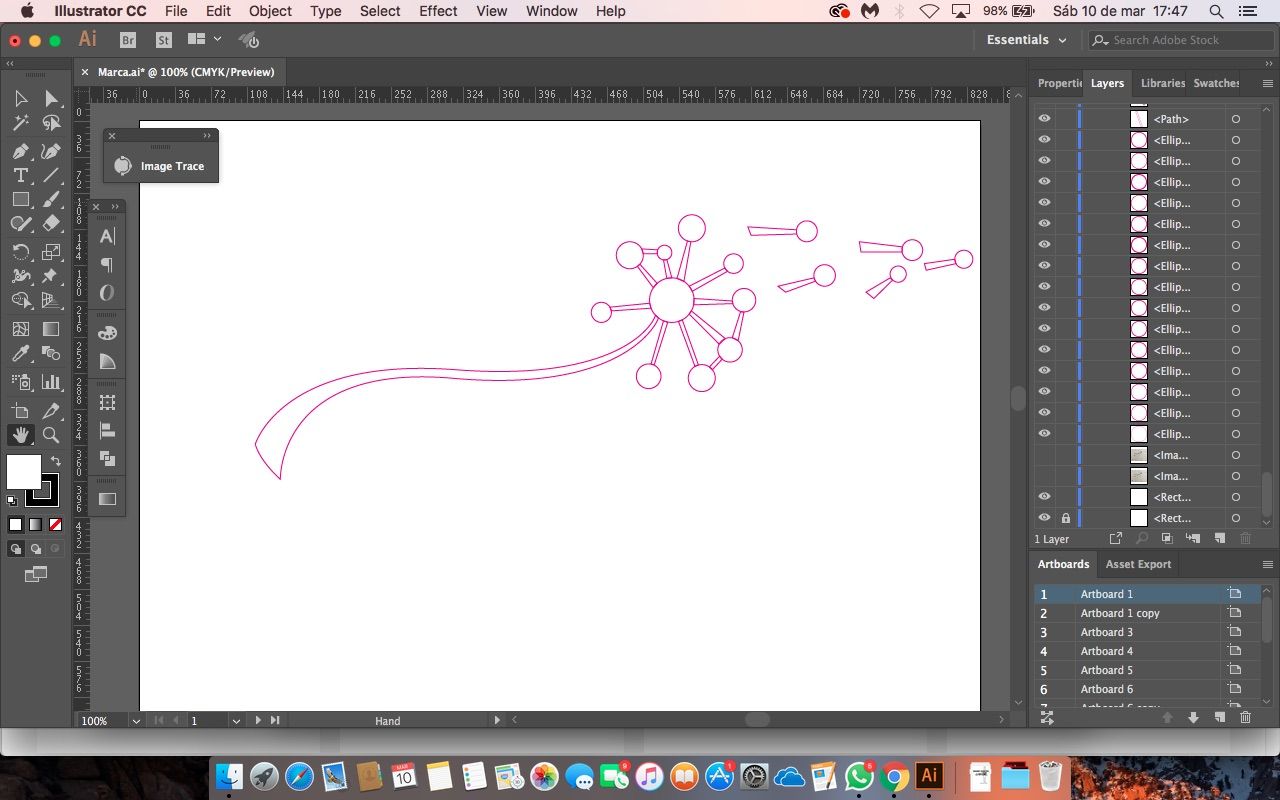Click the next artboard navigation button

click(x=258, y=720)
